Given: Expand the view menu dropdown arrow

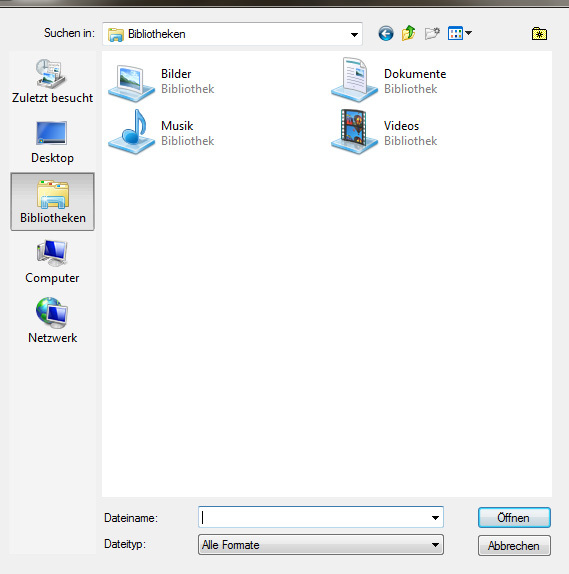Looking at the screenshot, I should [468, 33].
